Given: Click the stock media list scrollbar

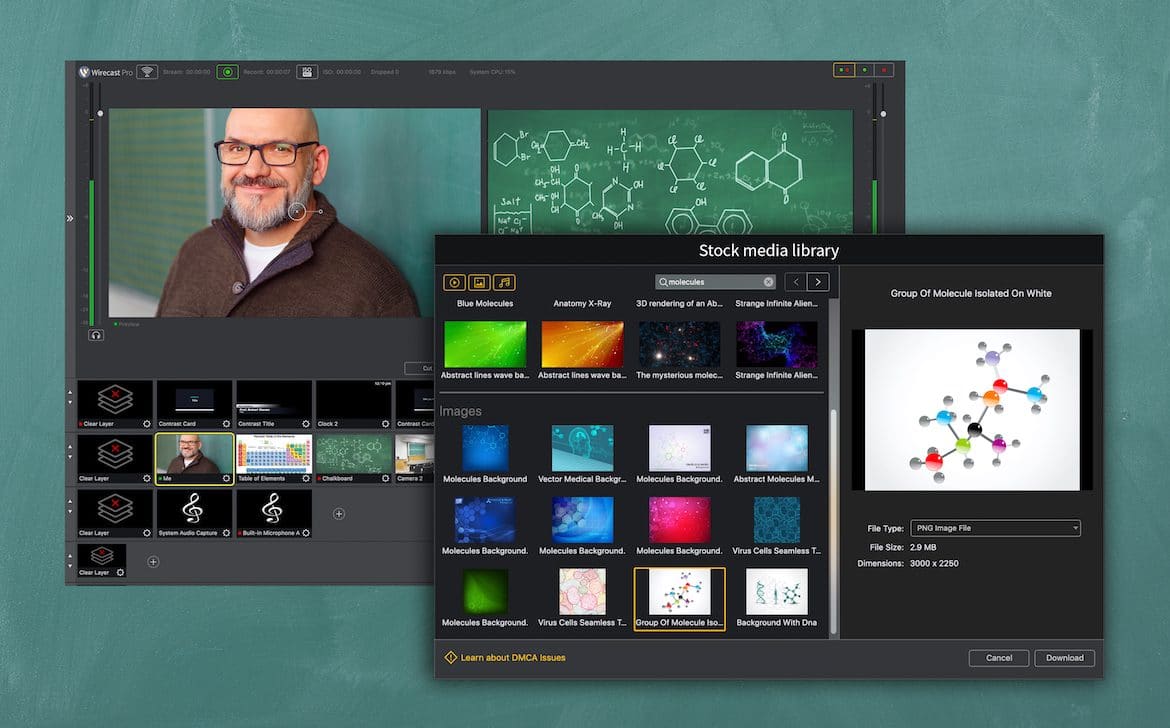Looking at the screenshot, I should pyautogui.click(x=833, y=522).
